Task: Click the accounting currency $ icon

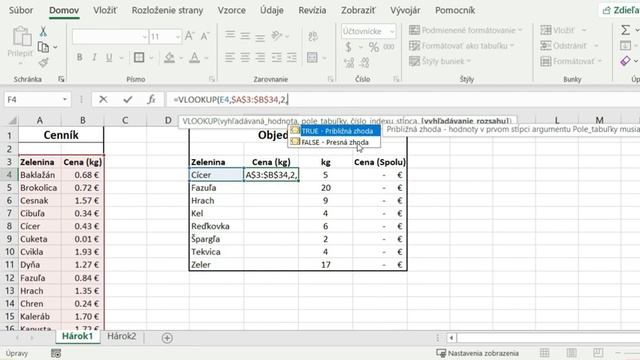Action: pyautogui.click(x=348, y=47)
